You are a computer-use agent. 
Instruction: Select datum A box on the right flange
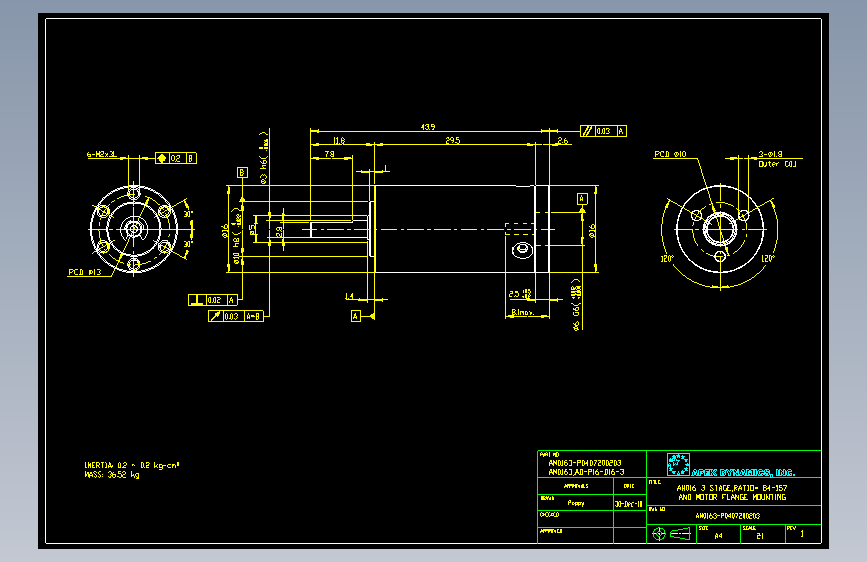[582, 199]
